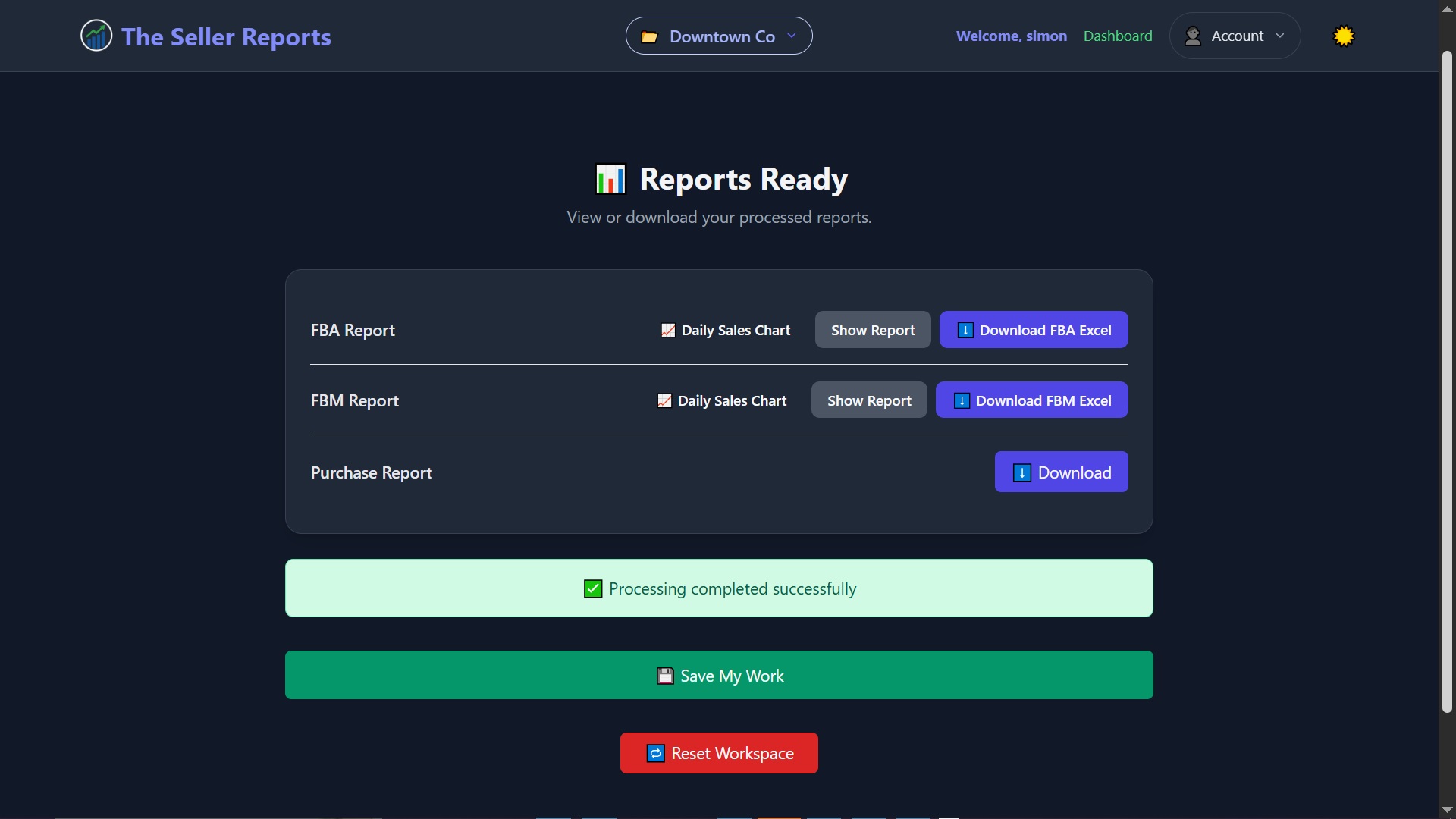Image resolution: width=1456 pixels, height=819 pixels.
Task: Click Save My Work button
Action: point(719,675)
